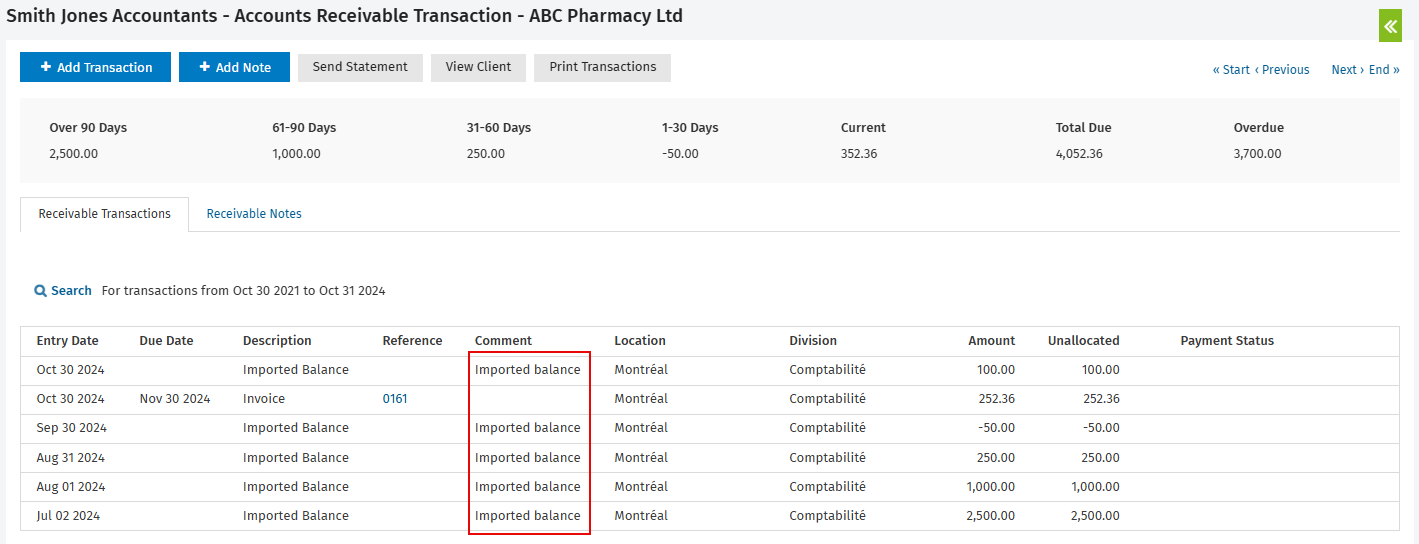This screenshot has height=544, width=1419.
Task: Open invoice reference 0161 link
Action: tap(395, 399)
